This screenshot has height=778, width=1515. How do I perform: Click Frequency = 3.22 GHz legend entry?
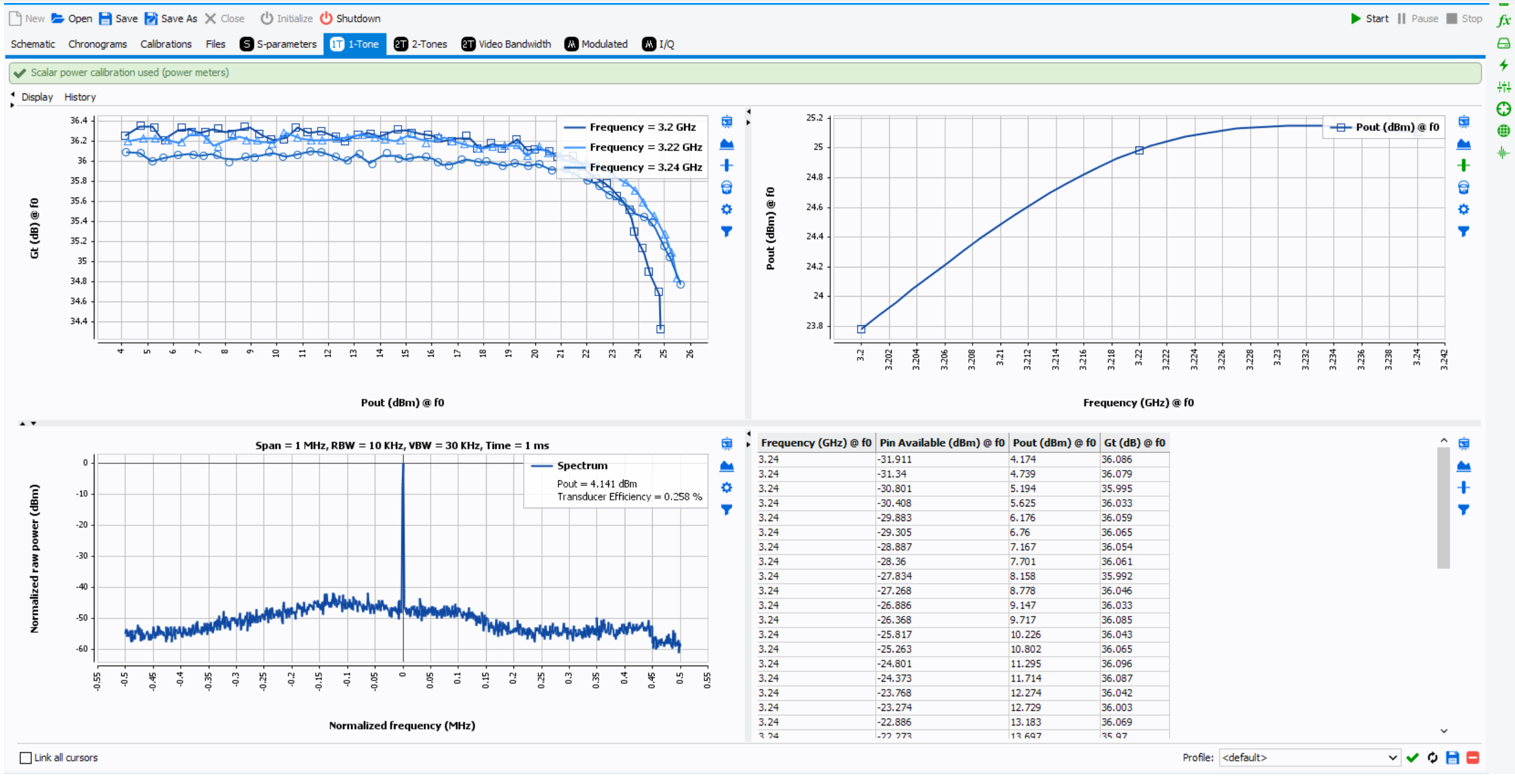632,147
